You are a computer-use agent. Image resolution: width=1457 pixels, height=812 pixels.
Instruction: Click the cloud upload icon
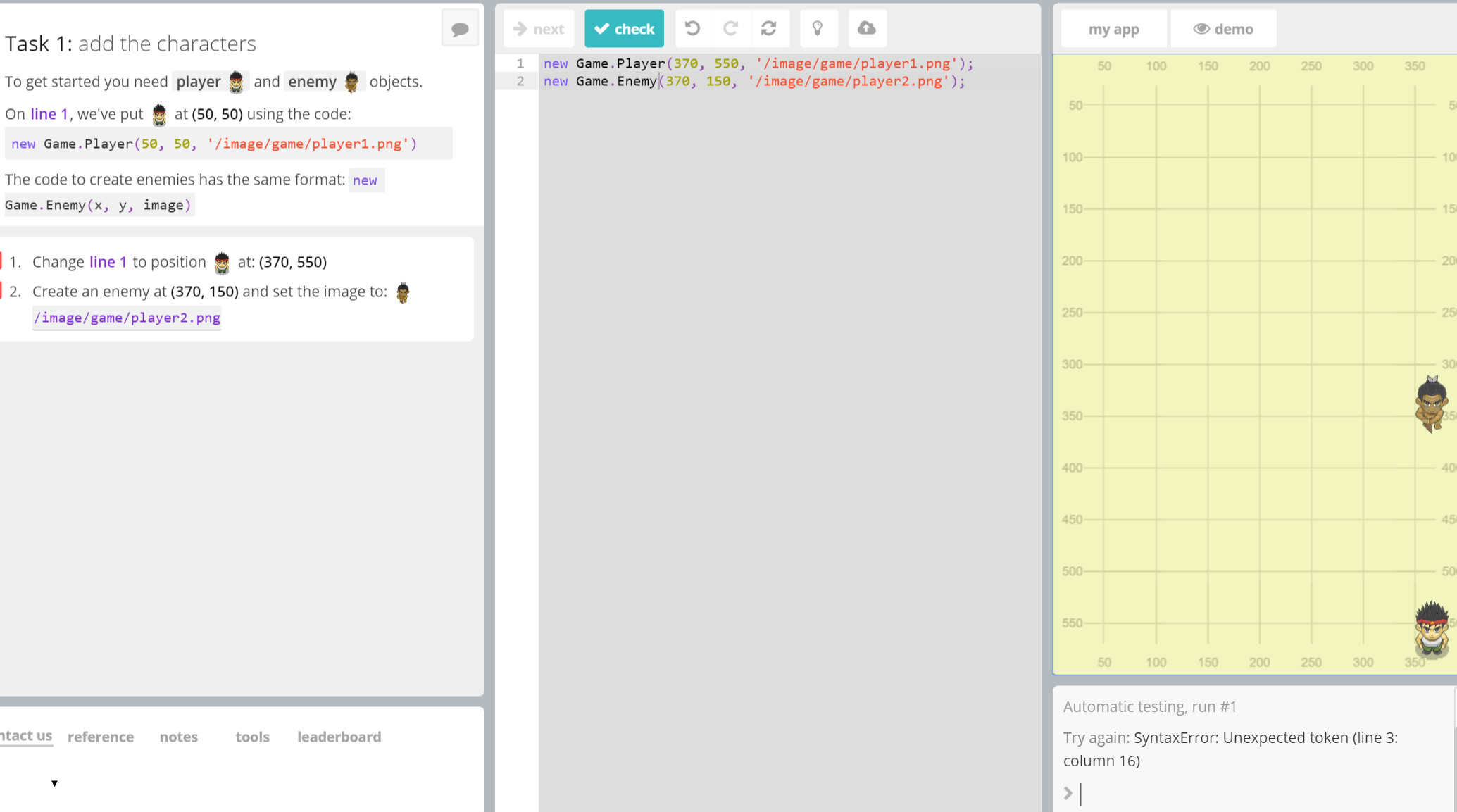[867, 28]
